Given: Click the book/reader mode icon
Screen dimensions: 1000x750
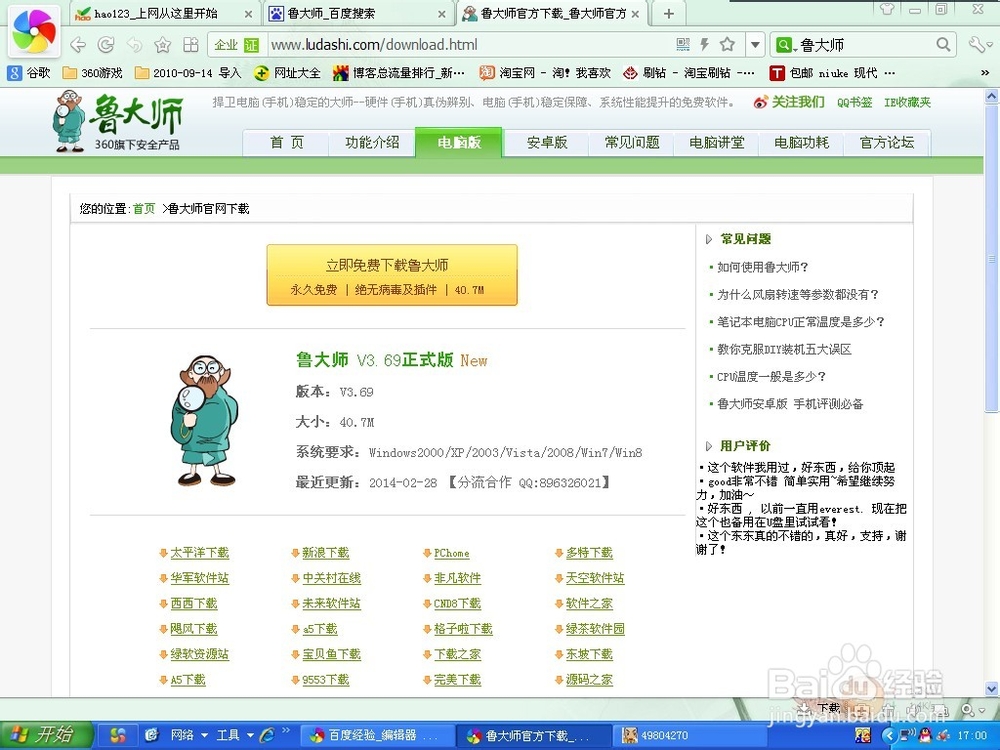Looking at the screenshot, I should tap(191, 45).
